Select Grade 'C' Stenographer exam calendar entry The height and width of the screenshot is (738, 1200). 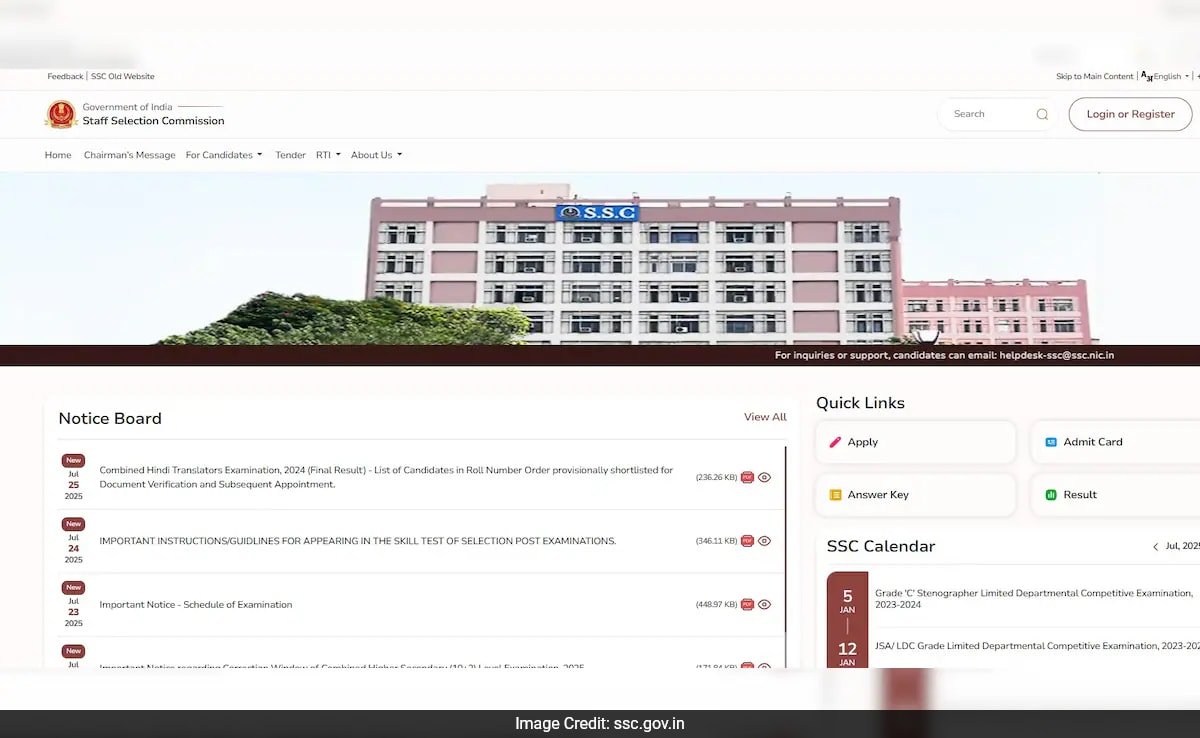[1034, 599]
